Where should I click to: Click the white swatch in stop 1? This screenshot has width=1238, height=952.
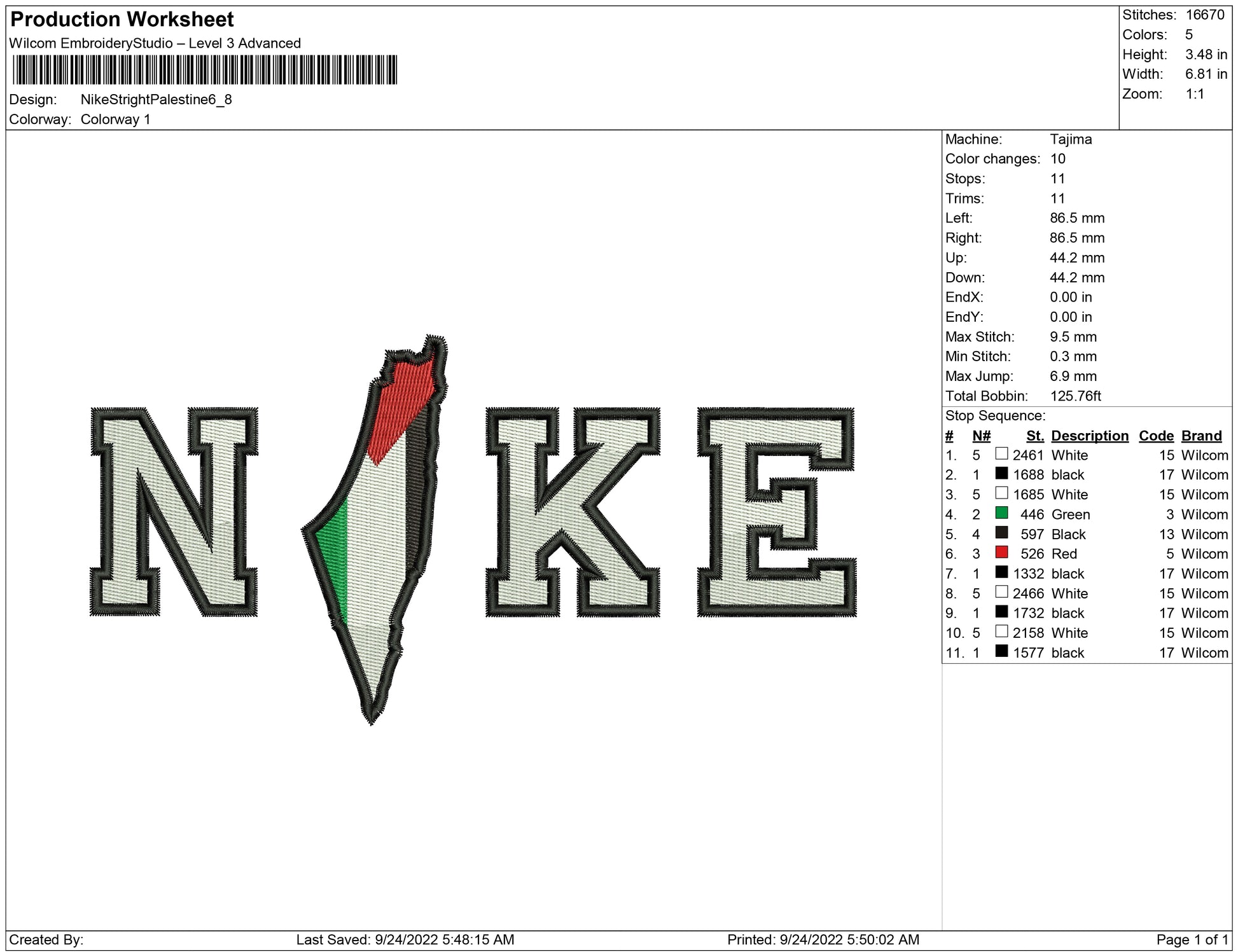point(1001,454)
